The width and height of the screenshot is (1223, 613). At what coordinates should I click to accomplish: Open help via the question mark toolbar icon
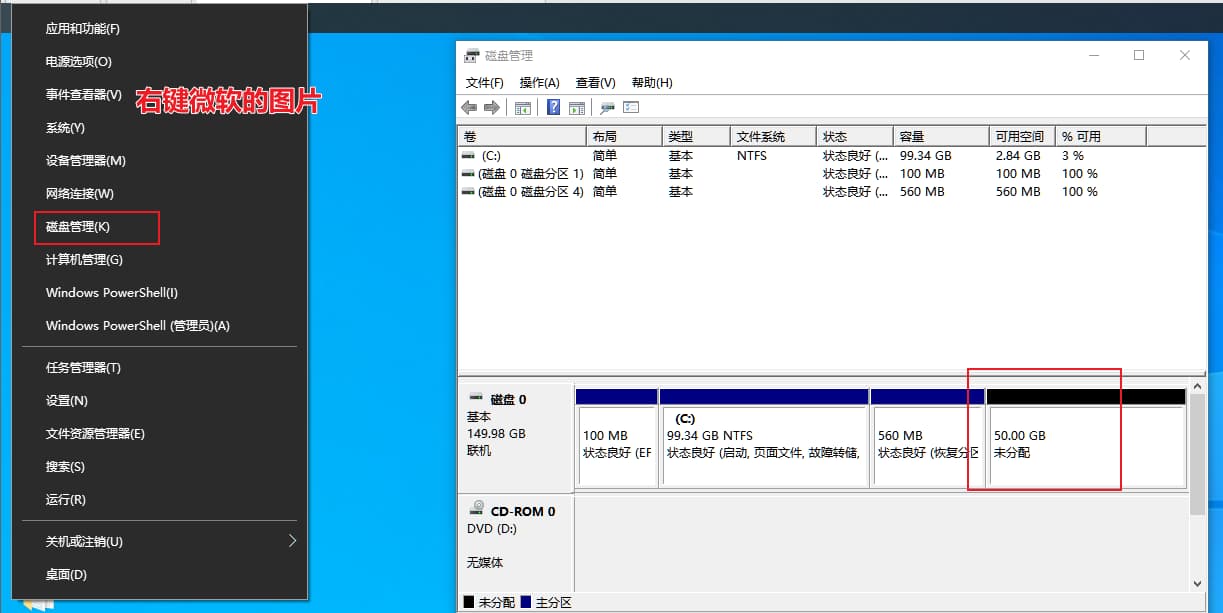pyautogui.click(x=553, y=107)
